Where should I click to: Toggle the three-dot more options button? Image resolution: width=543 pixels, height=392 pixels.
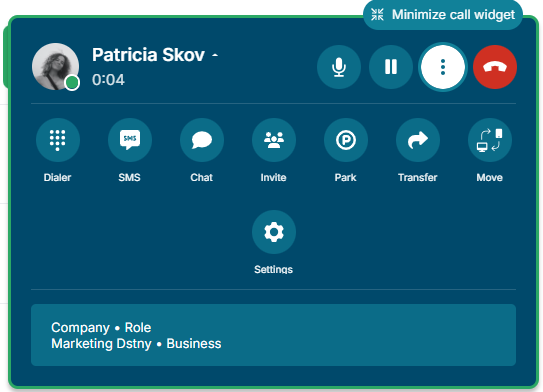[443, 67]
